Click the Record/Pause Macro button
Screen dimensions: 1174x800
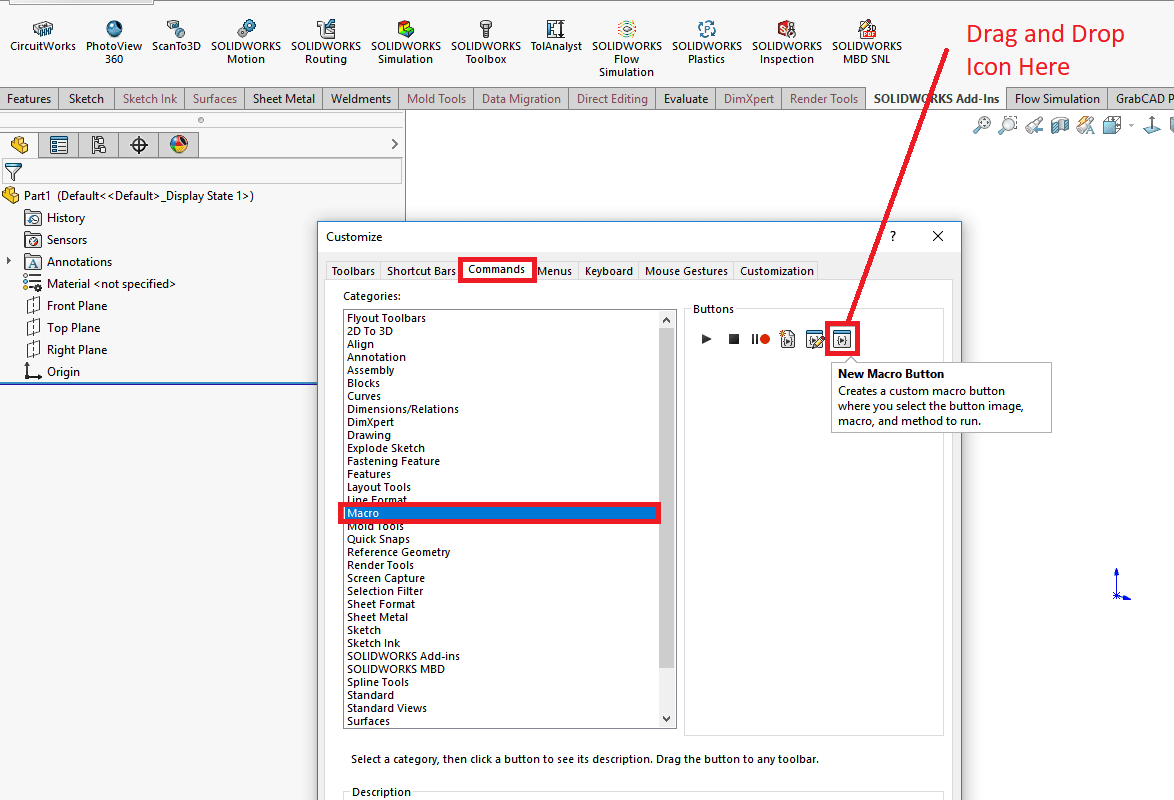point(760,339)
